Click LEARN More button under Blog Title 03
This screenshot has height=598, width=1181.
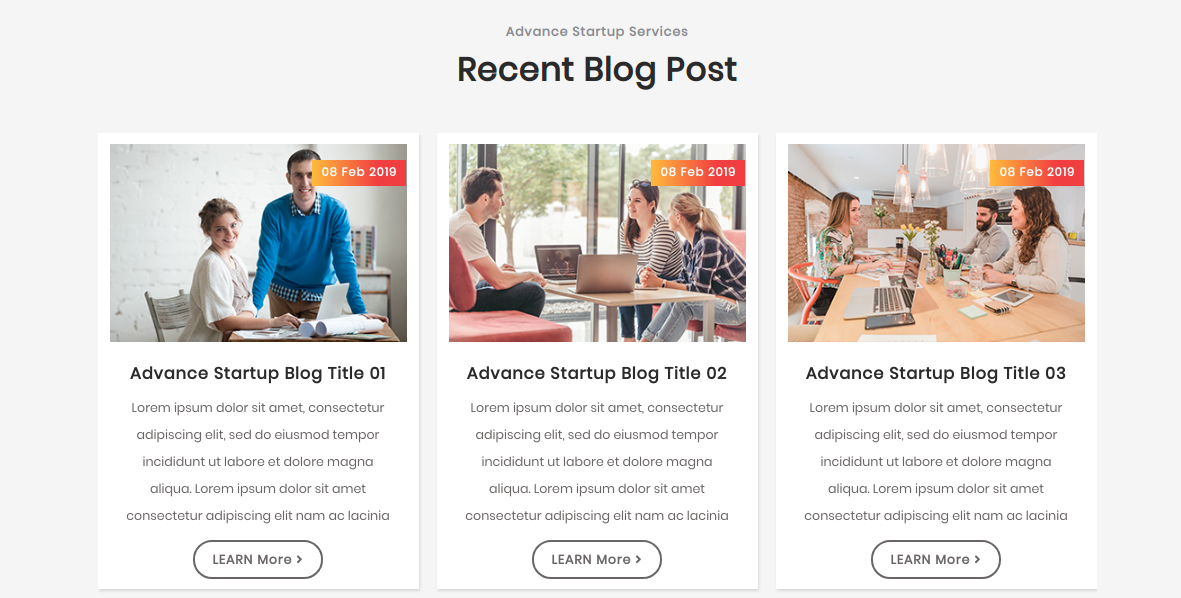[x=935, y=560]
